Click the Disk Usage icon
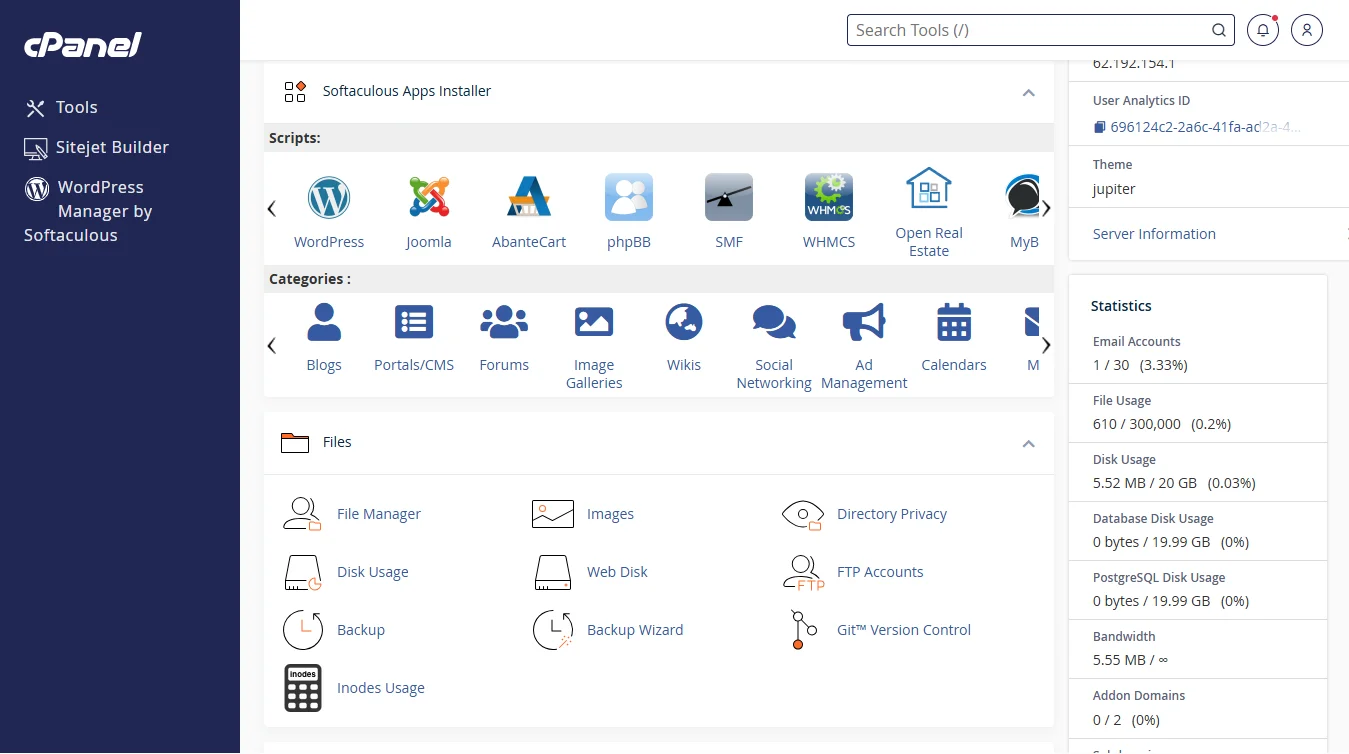This screenshot has width=1349, height=754. [302, 572]
